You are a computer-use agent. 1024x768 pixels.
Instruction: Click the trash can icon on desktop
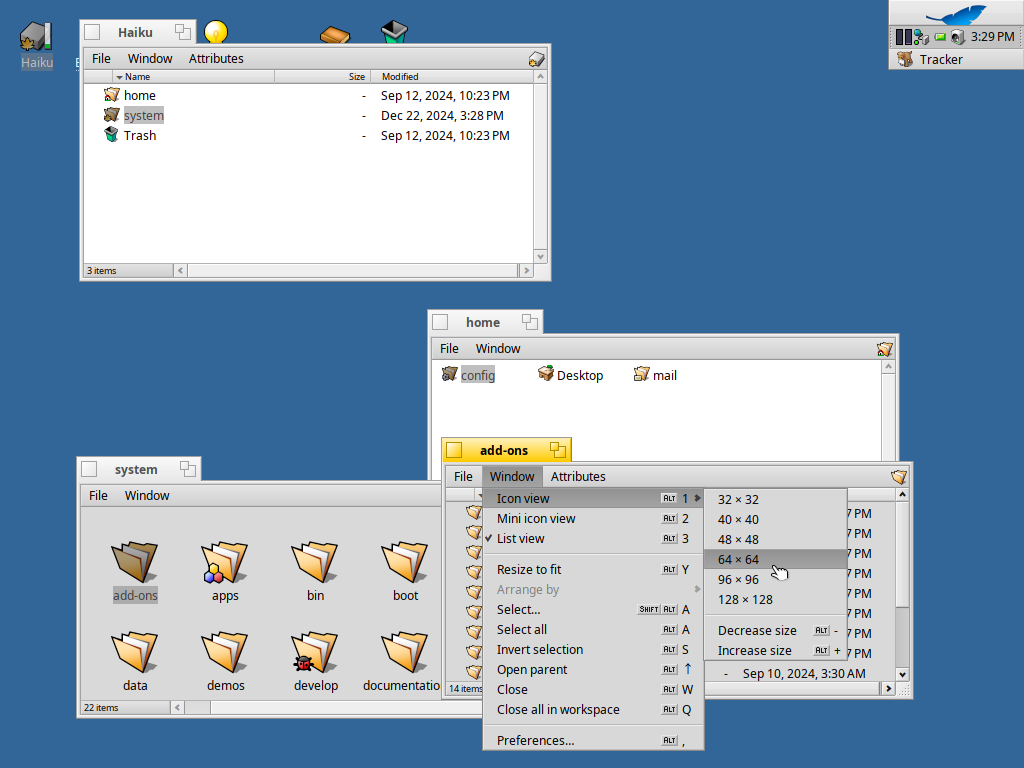394,31
